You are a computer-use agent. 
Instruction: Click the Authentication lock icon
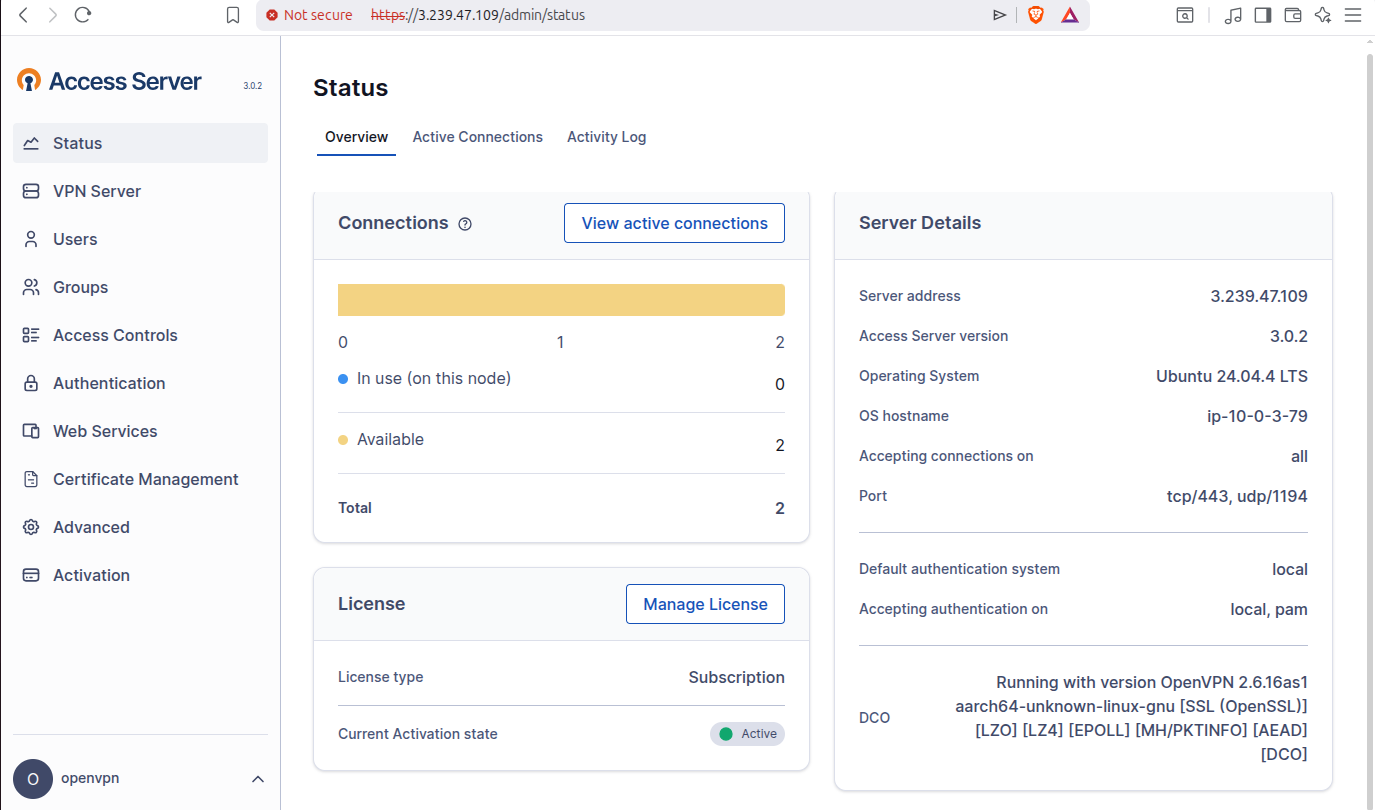[31, 383]
